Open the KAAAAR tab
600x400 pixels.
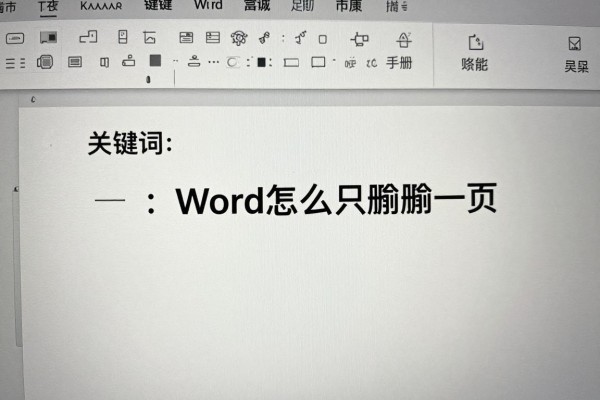coord(101,6)
